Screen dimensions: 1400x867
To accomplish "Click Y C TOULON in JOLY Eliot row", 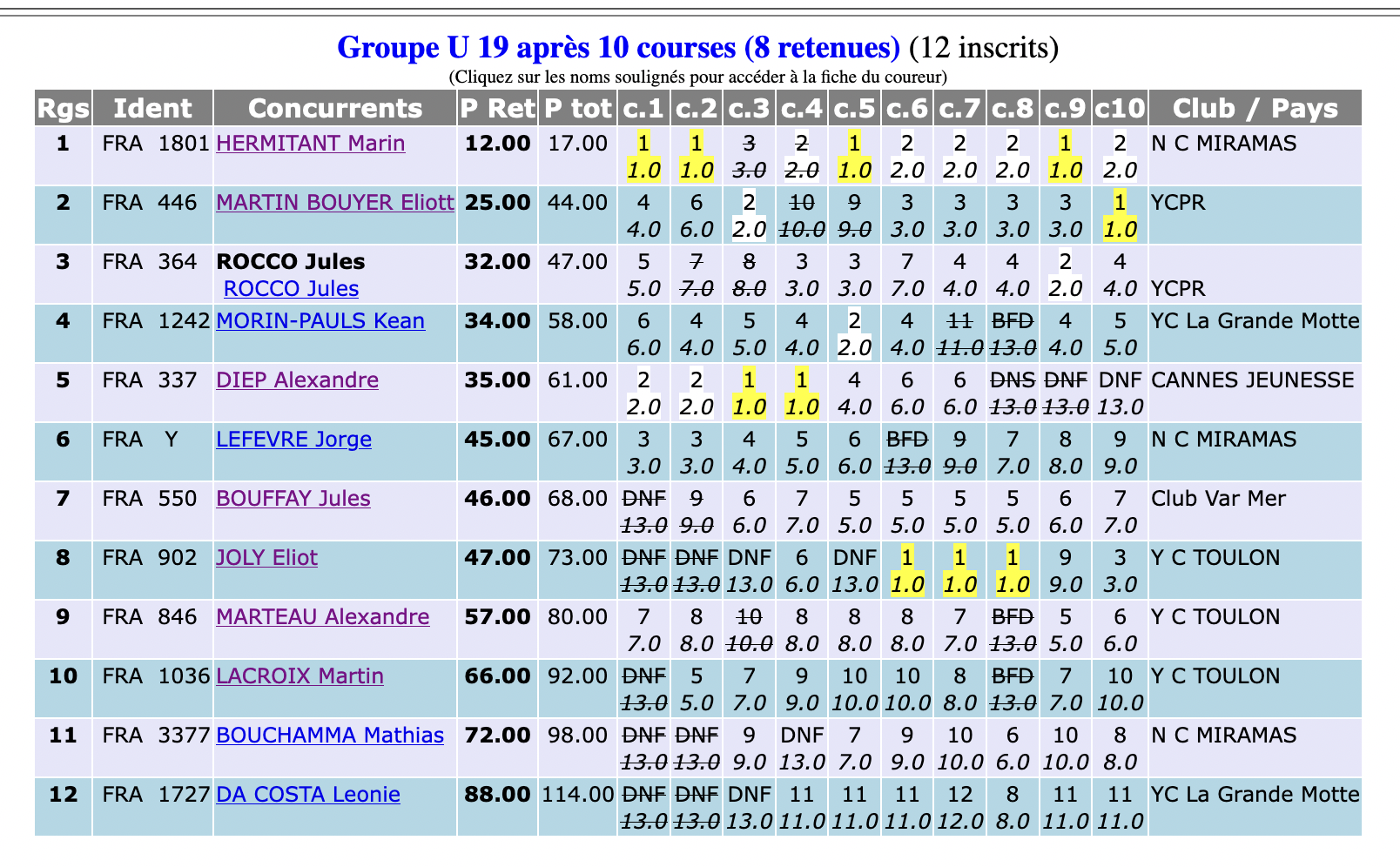I will (x=1215, y=557).
